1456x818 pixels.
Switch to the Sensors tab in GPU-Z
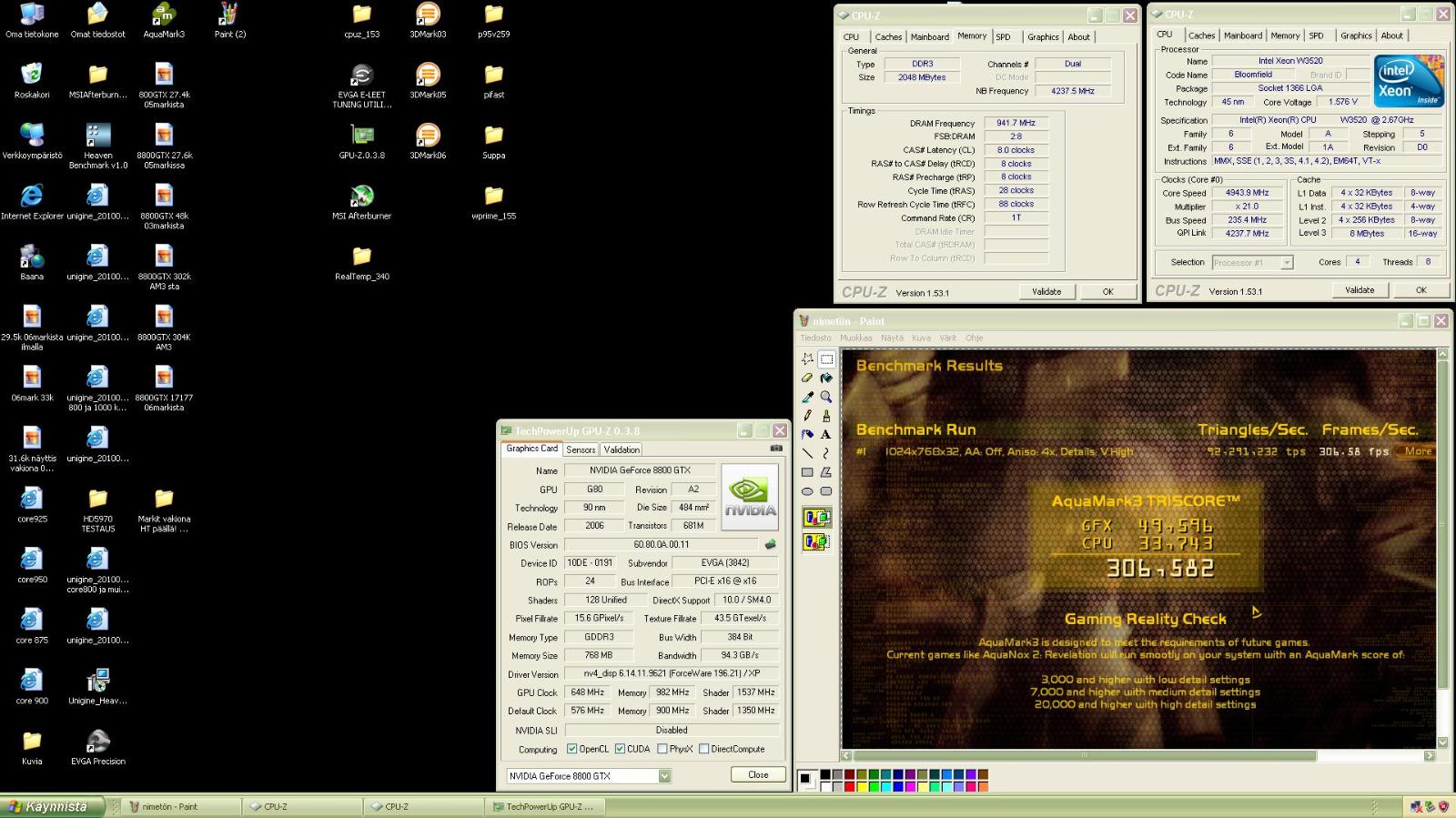click(581, 449)
